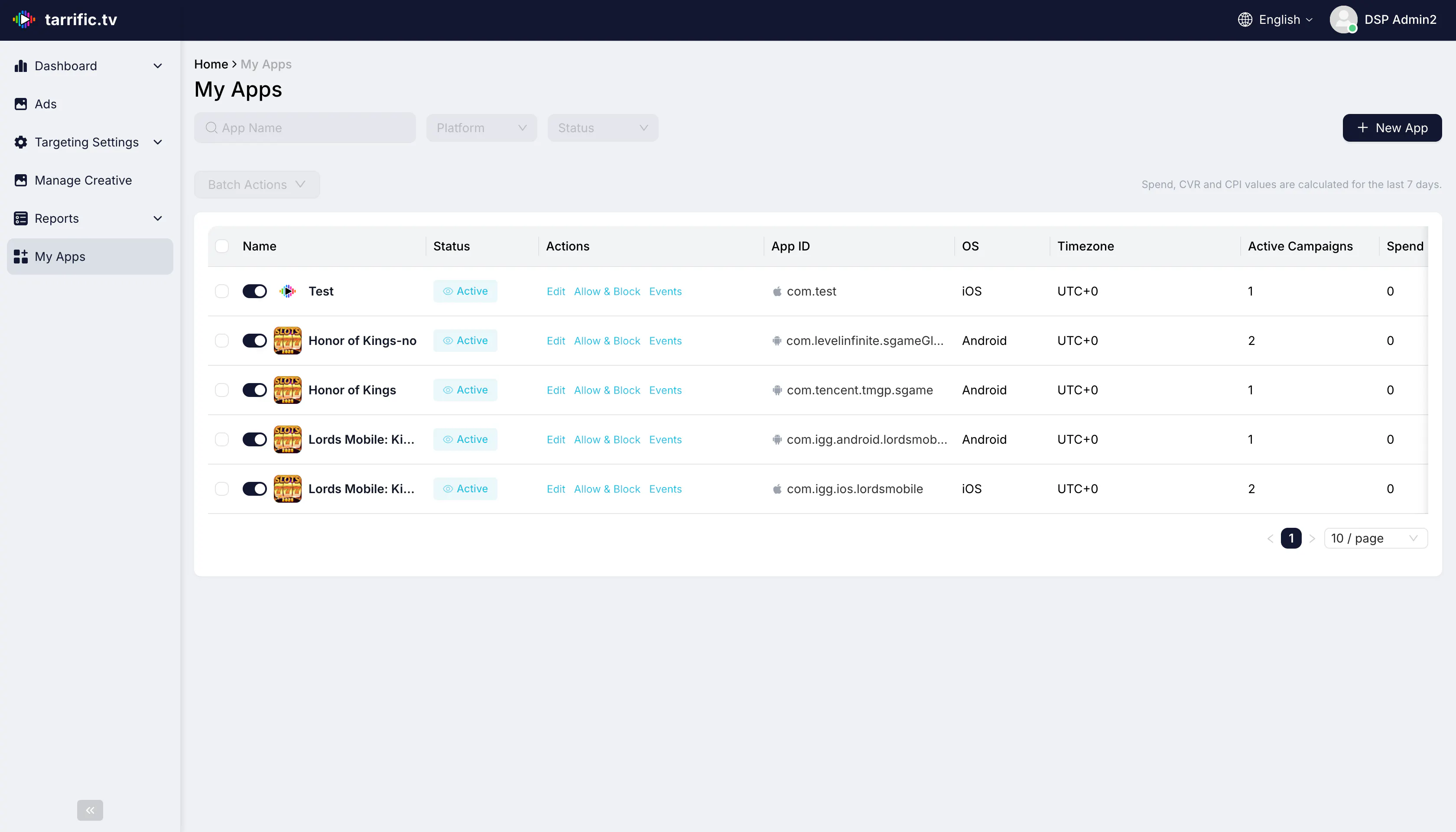Go to the previous page arrow
This screenshot has height=832, width=1456.
(1270, 538)
